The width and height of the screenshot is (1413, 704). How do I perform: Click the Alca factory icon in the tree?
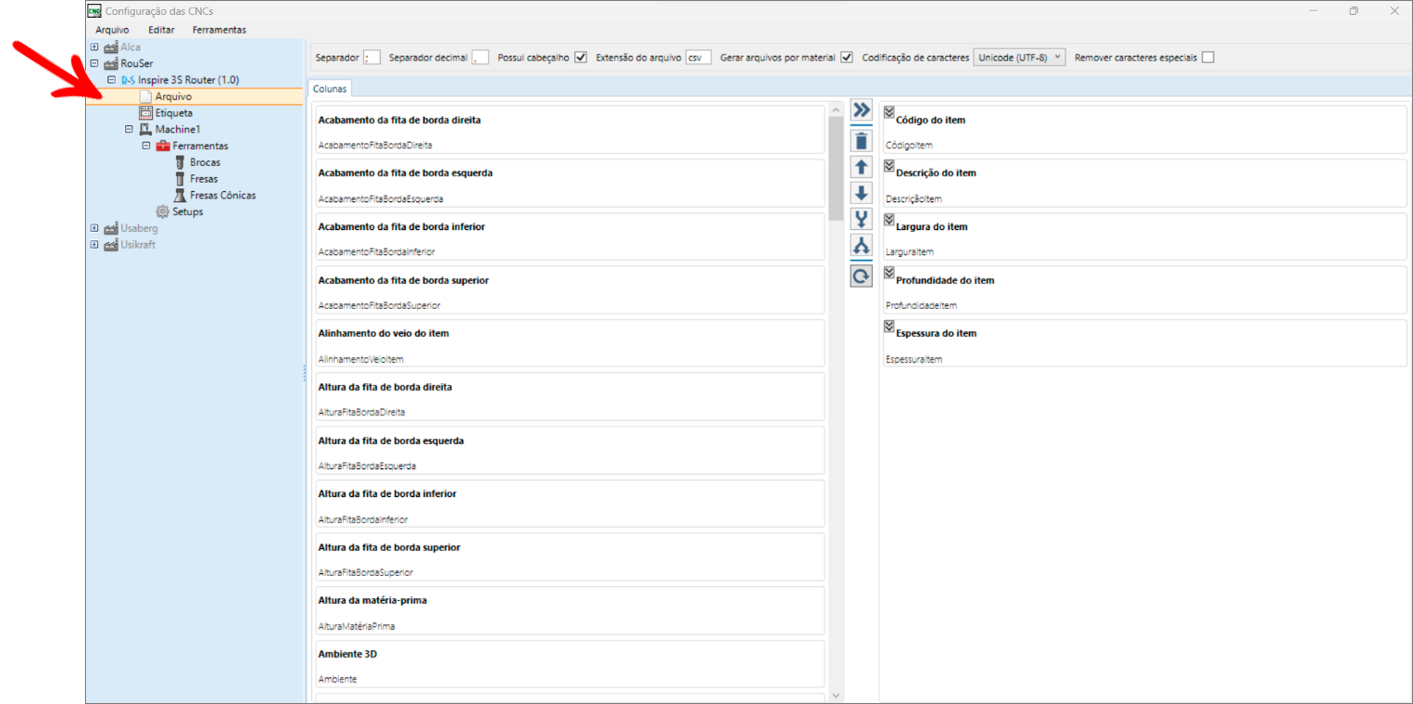[110, 47]
